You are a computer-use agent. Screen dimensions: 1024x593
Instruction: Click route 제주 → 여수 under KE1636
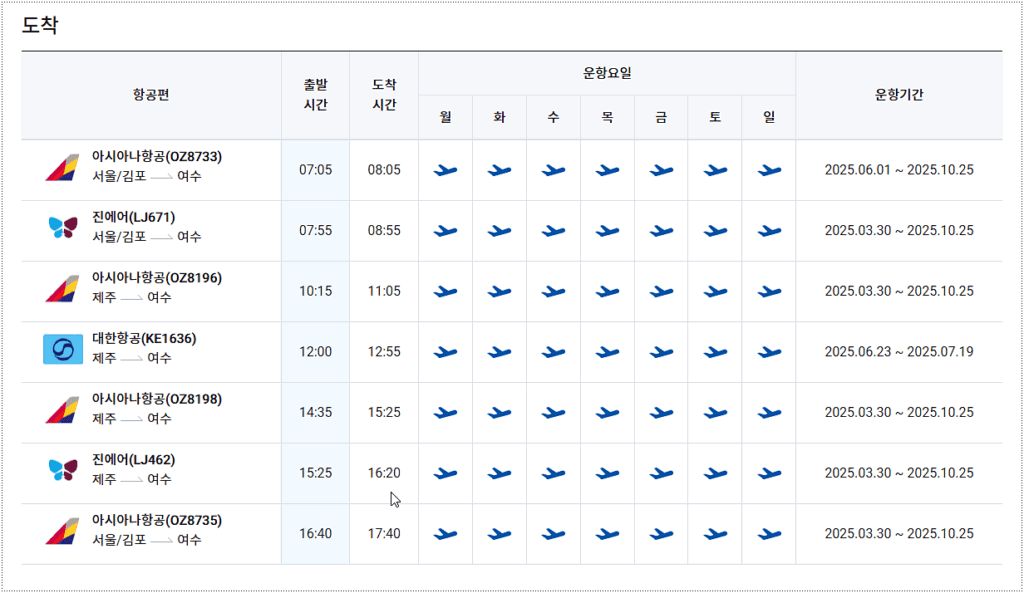coord(131,359)
